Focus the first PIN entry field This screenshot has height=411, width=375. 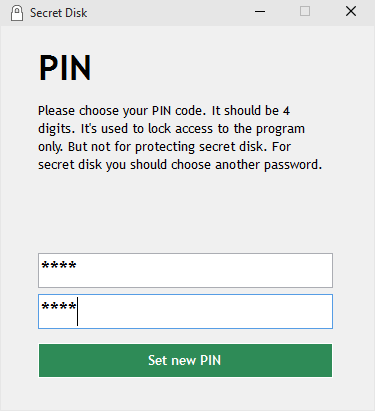point(185,270)
